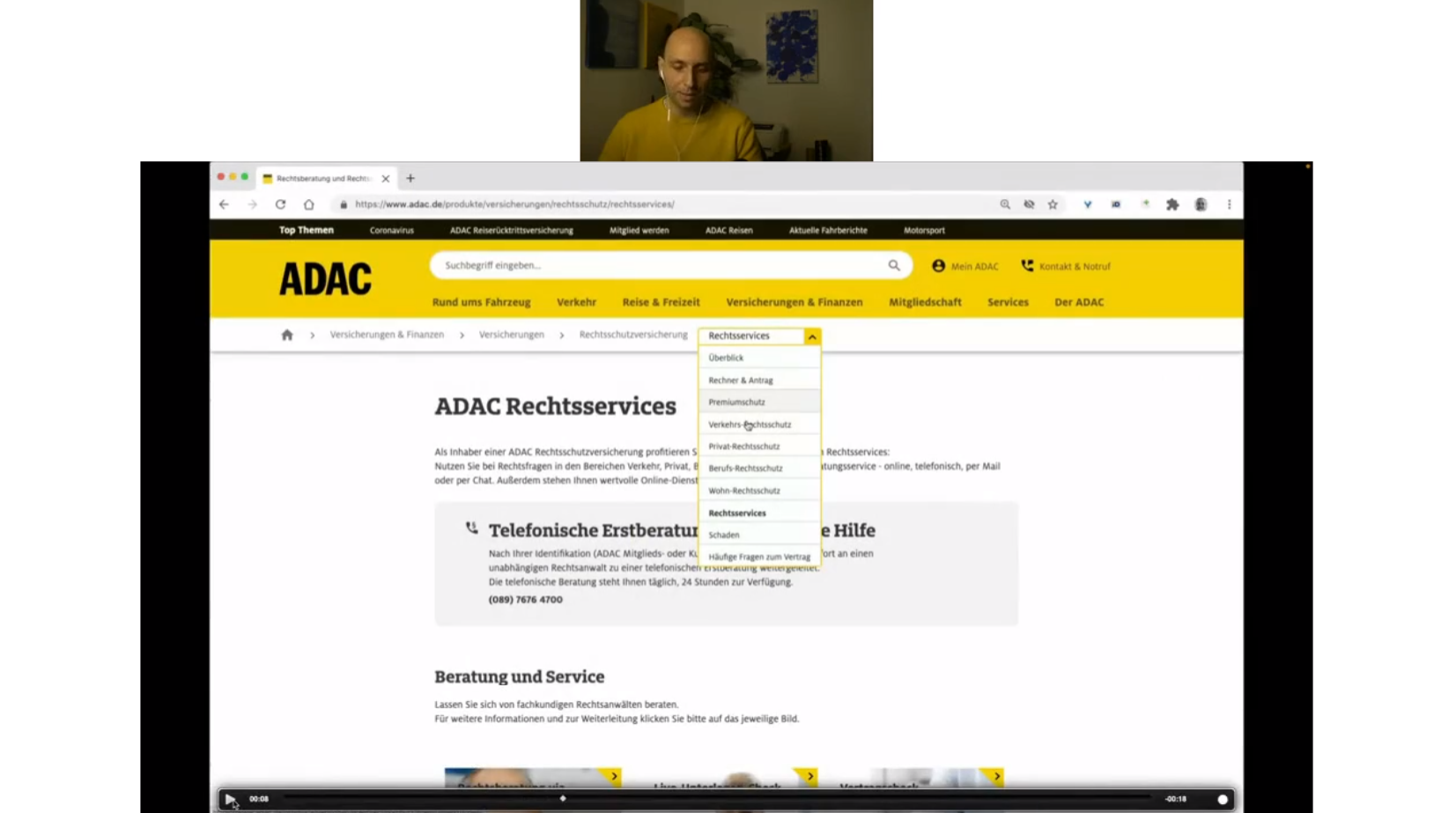
Task: Collapse the Rechtsservices dropdown via its chevron
Action: tap(811, 336)
